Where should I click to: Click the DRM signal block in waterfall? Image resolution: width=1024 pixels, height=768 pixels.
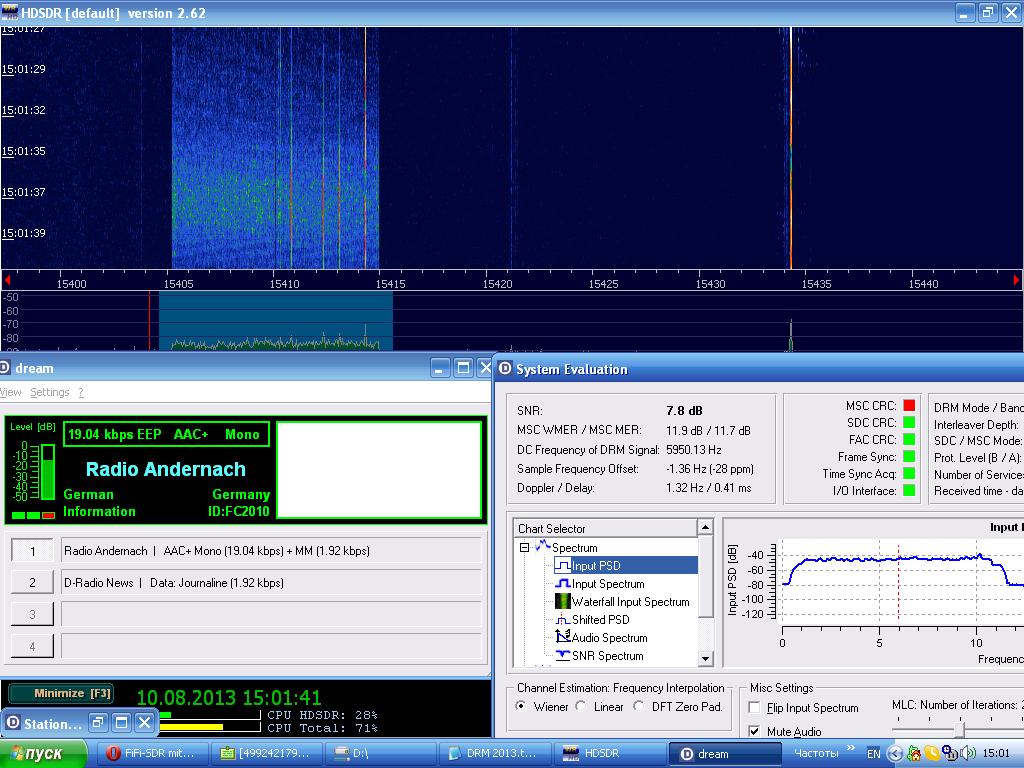(275, 147)
